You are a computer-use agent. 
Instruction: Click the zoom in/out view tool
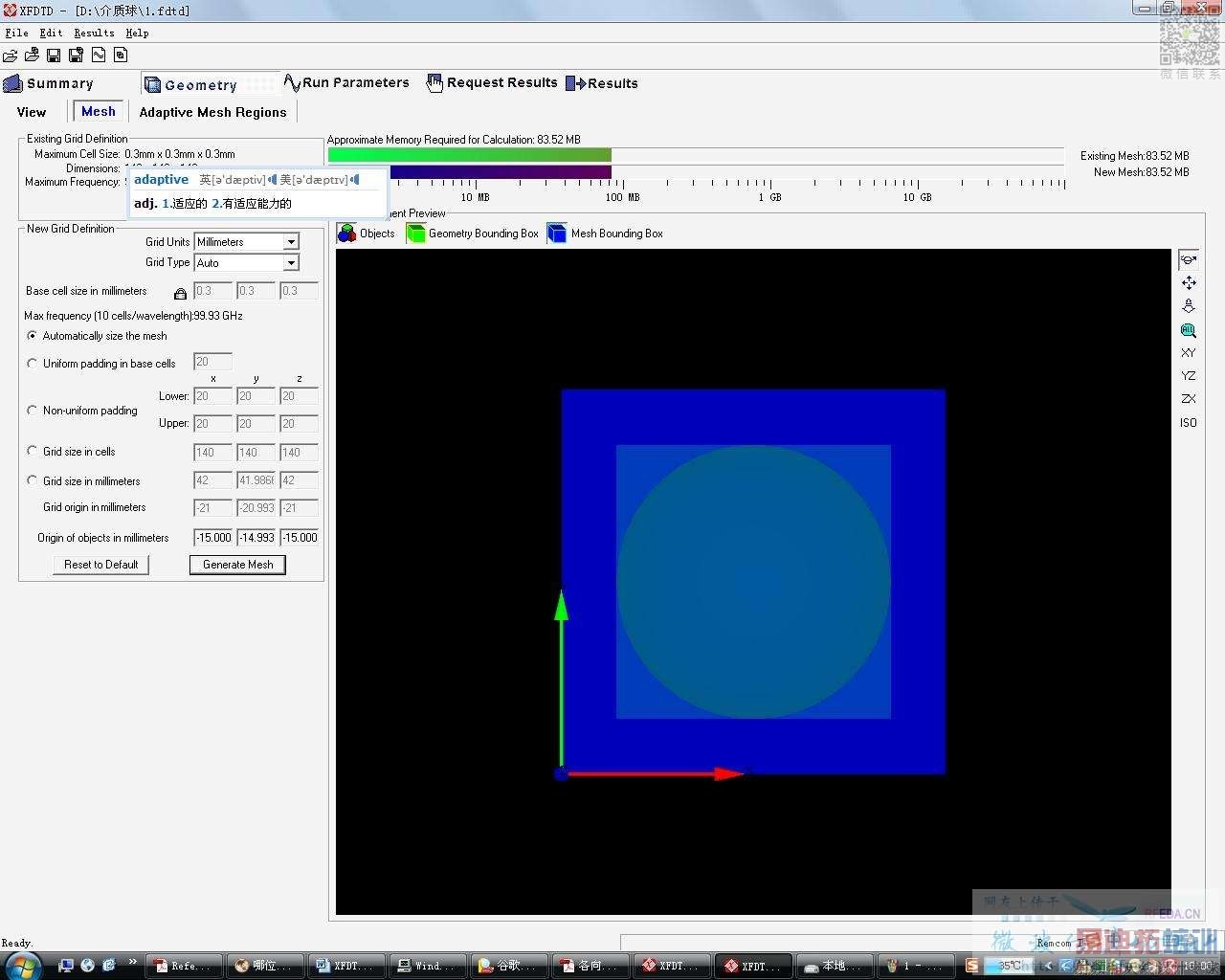pyautogui.click(x=1188, y=306)
